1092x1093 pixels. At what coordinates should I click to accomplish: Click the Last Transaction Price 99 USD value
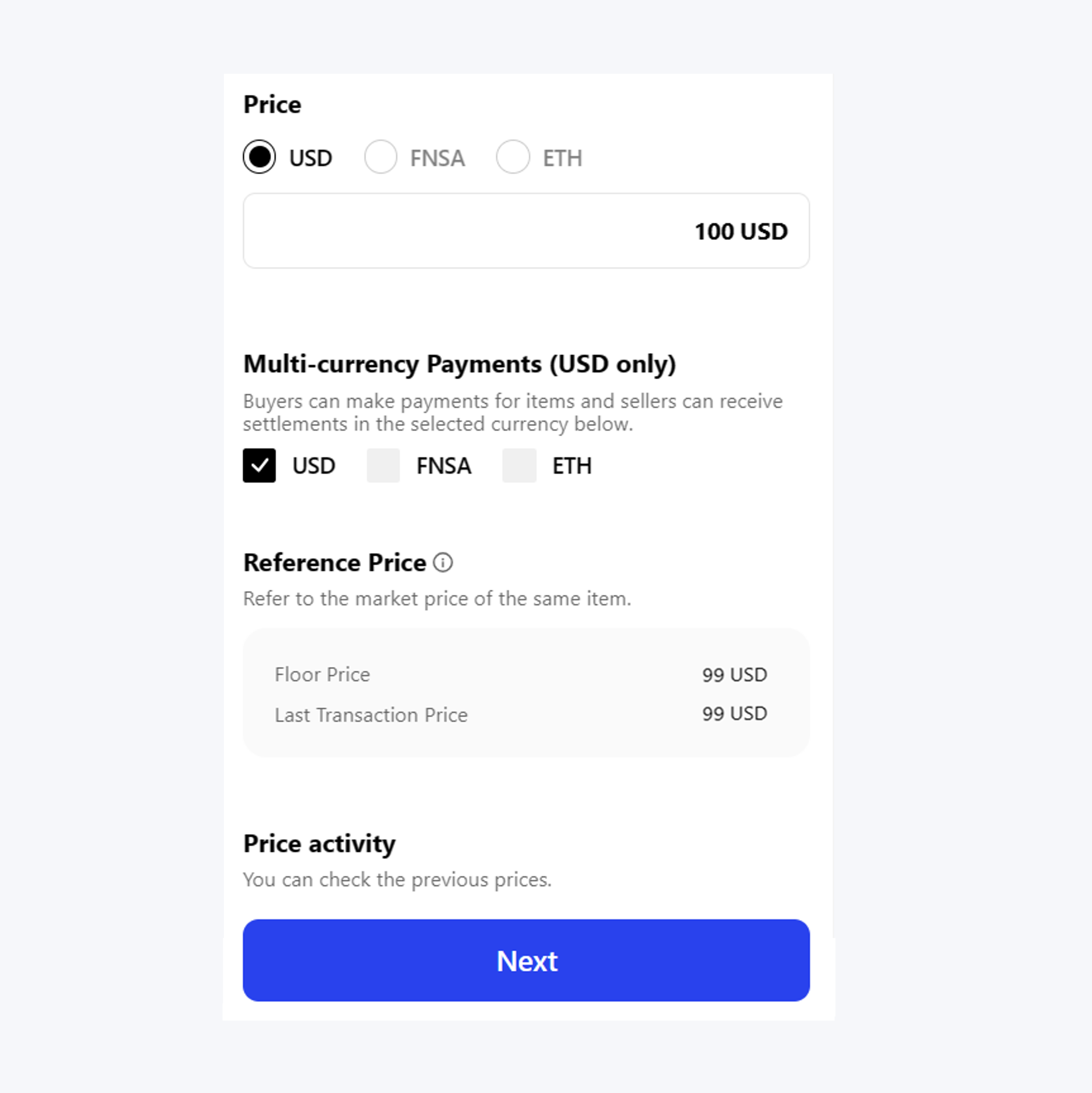click(x=734, y=713)
